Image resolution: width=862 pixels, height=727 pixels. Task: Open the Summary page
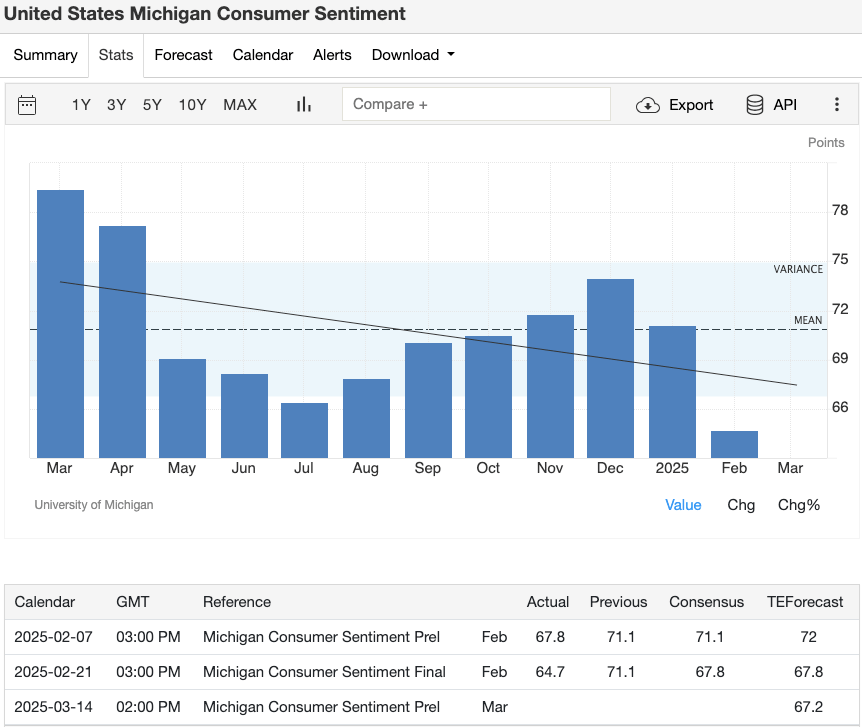point(45,55)
